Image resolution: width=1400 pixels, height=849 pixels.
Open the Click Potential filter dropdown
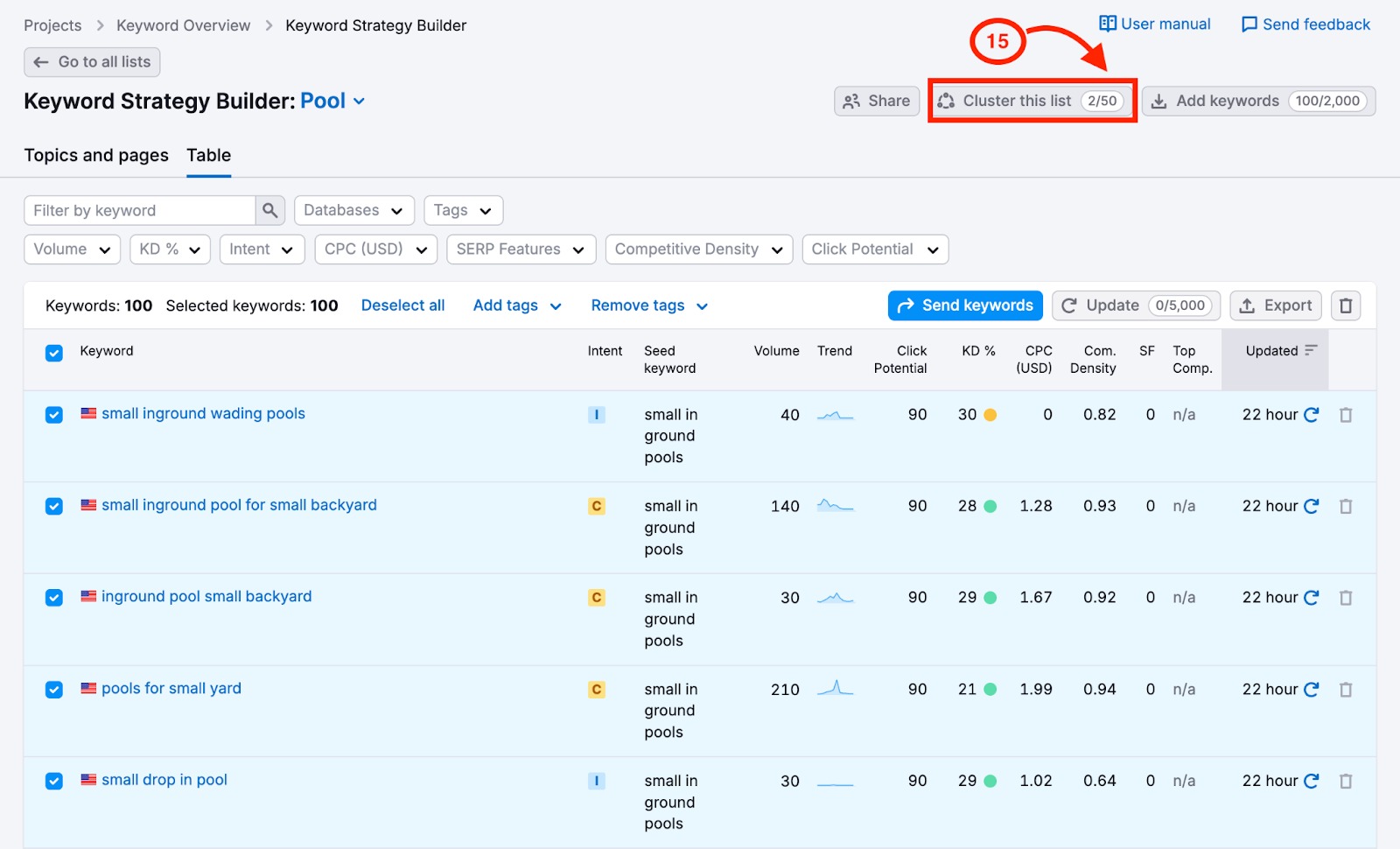(x=875, y=249)
